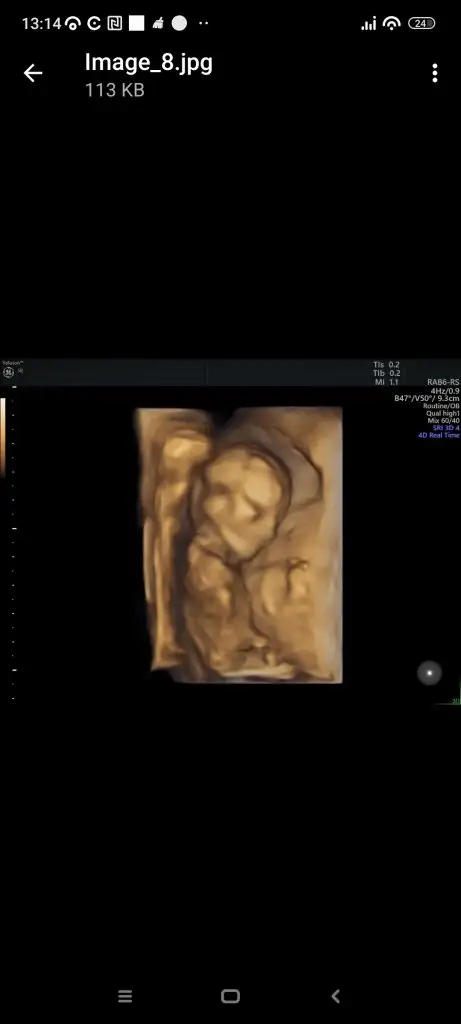Open recent apps from navigation bar
The width and height of the screenshot is (461, 1024).
click(x=125, y=996)
